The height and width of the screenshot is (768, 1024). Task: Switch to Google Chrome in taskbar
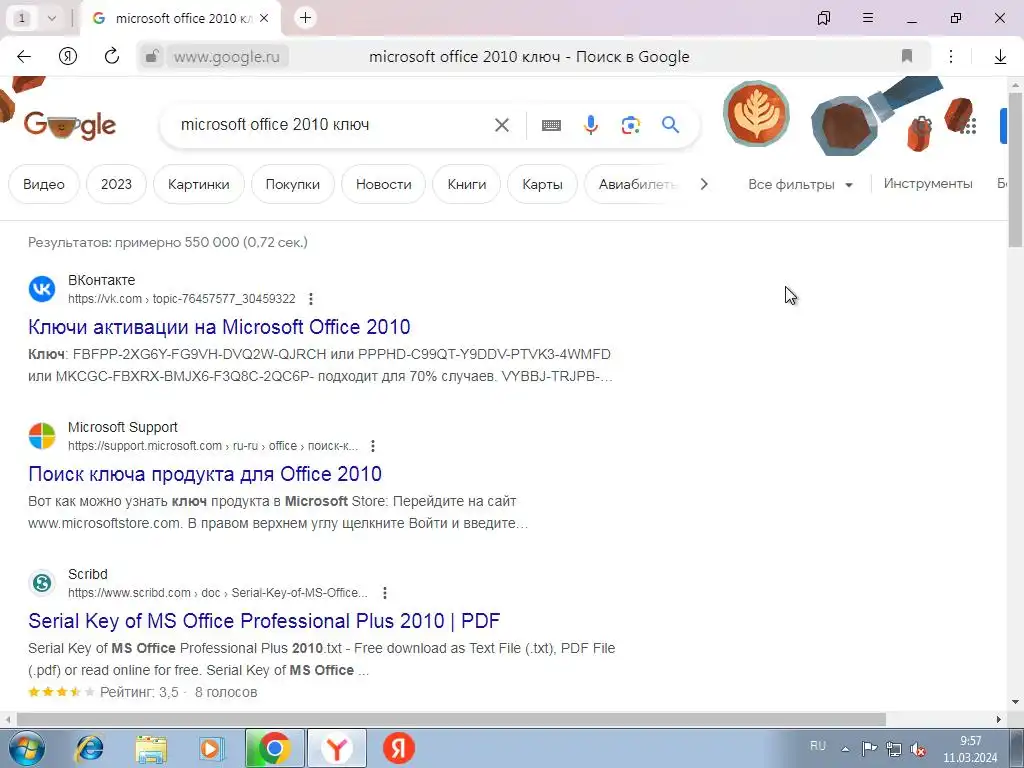(275, 748)
